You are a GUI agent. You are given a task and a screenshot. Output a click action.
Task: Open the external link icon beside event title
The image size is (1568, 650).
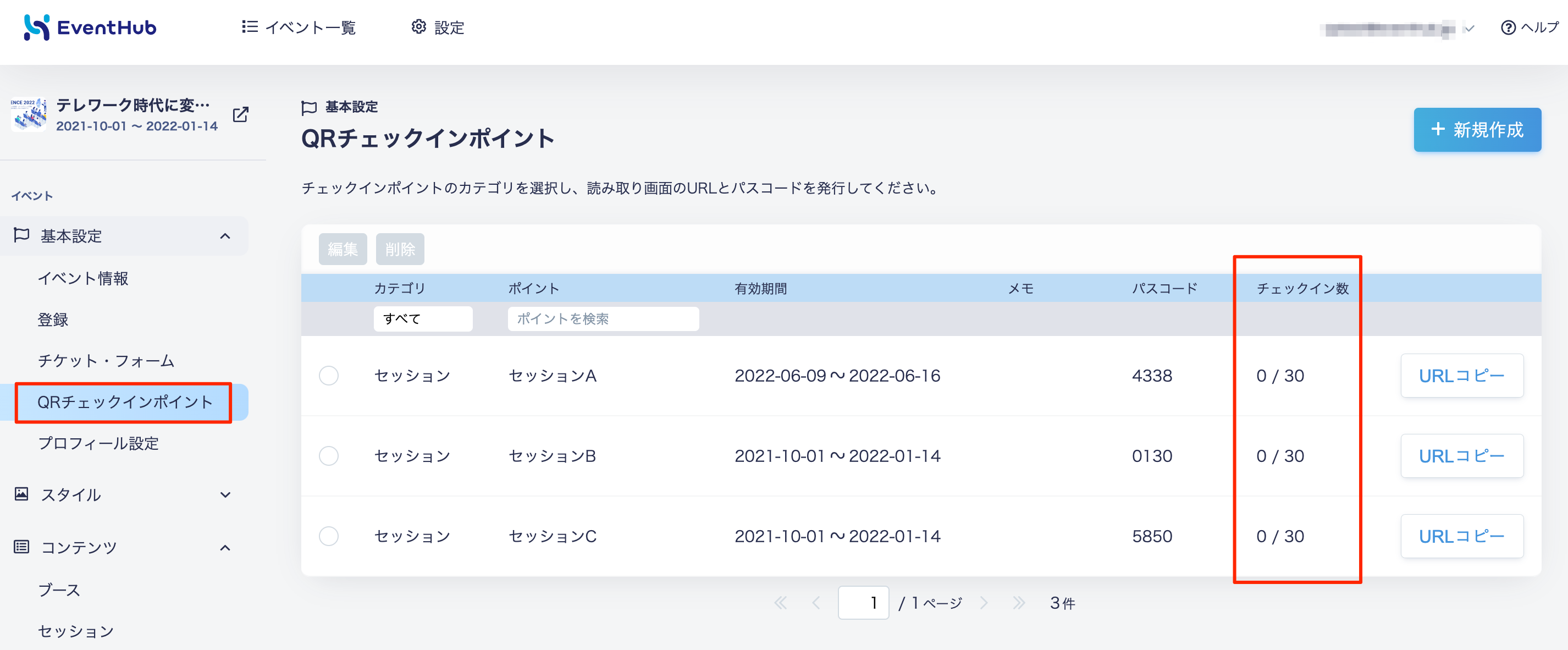(240, 114)
